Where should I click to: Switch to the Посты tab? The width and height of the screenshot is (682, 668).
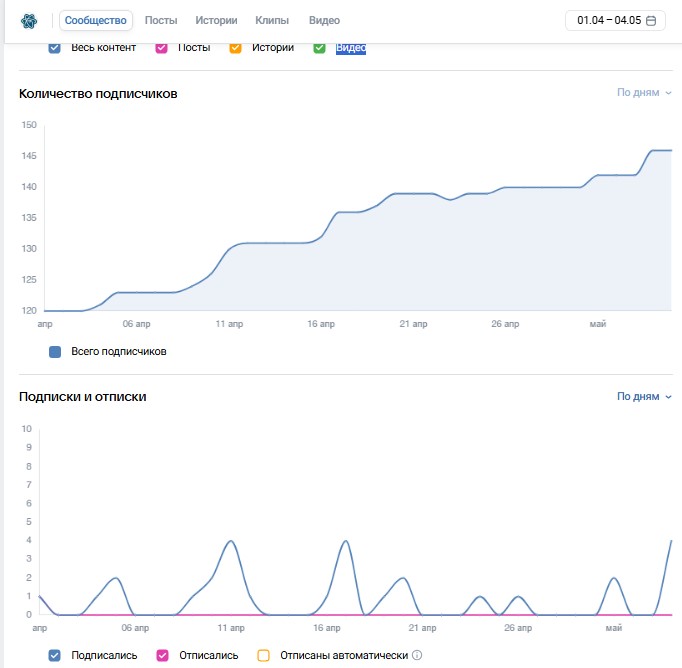point(161,20)
